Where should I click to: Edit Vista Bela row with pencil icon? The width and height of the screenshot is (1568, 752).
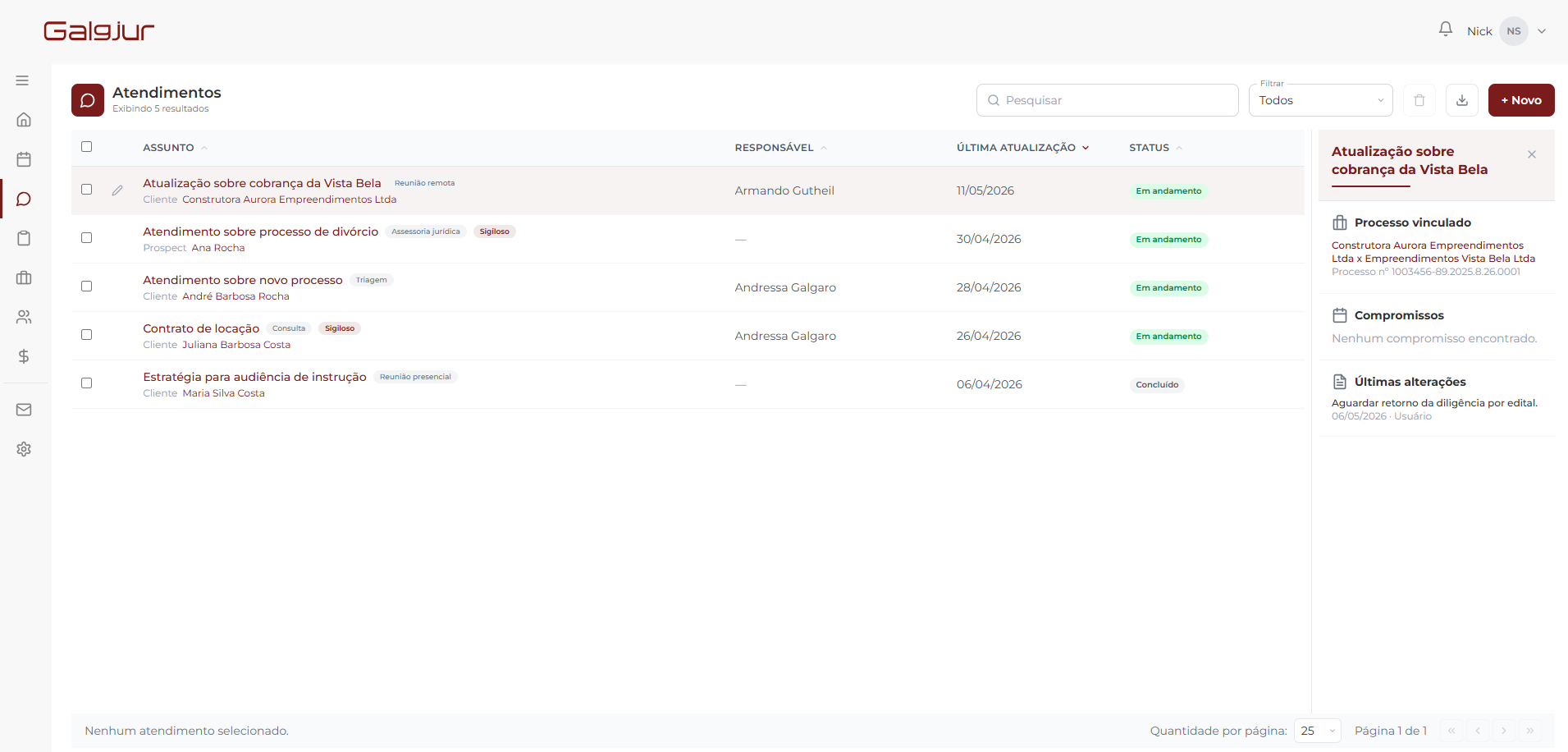tap(117, 190)
